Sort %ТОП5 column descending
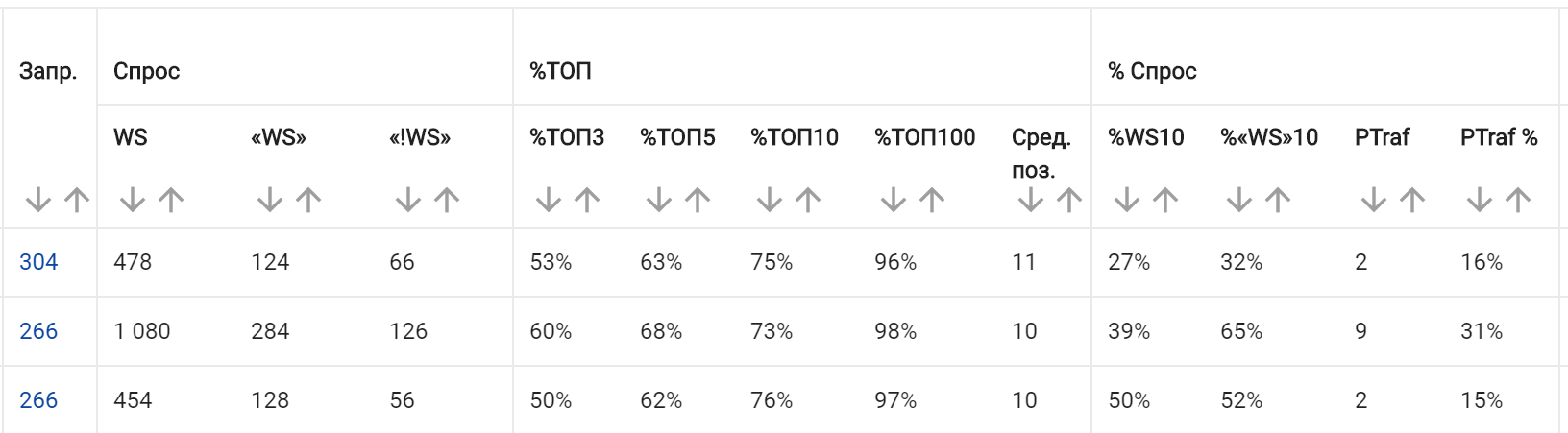The image size is (1568, 433). click(x=659, y=200)
